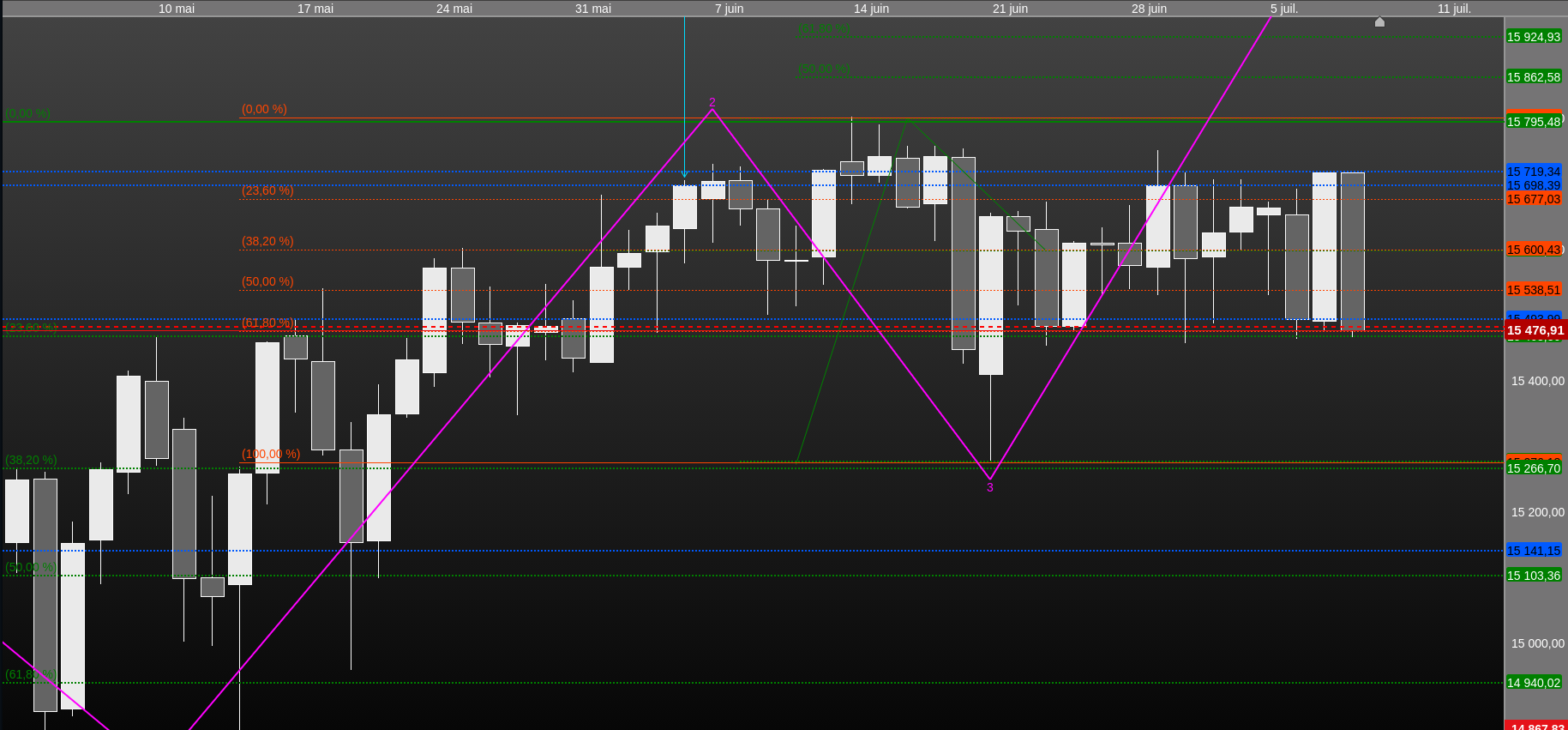Select the wave point labeled 3
Image resolution: width=1568 pixels, height=730 pixels.
coord(989,487)
